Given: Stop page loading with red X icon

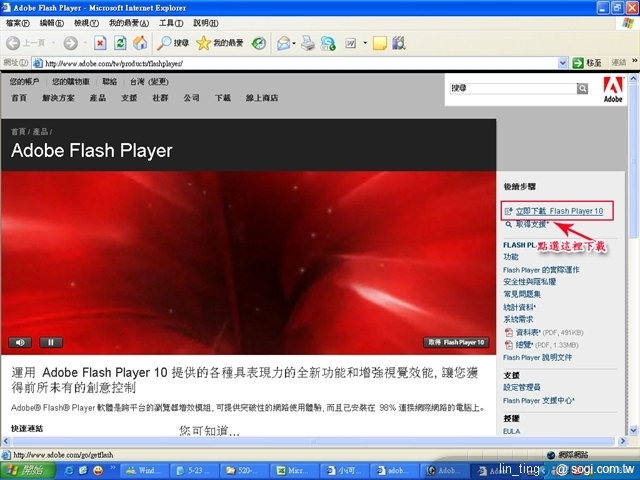Looking at the screenshot, I should point(100,43).
